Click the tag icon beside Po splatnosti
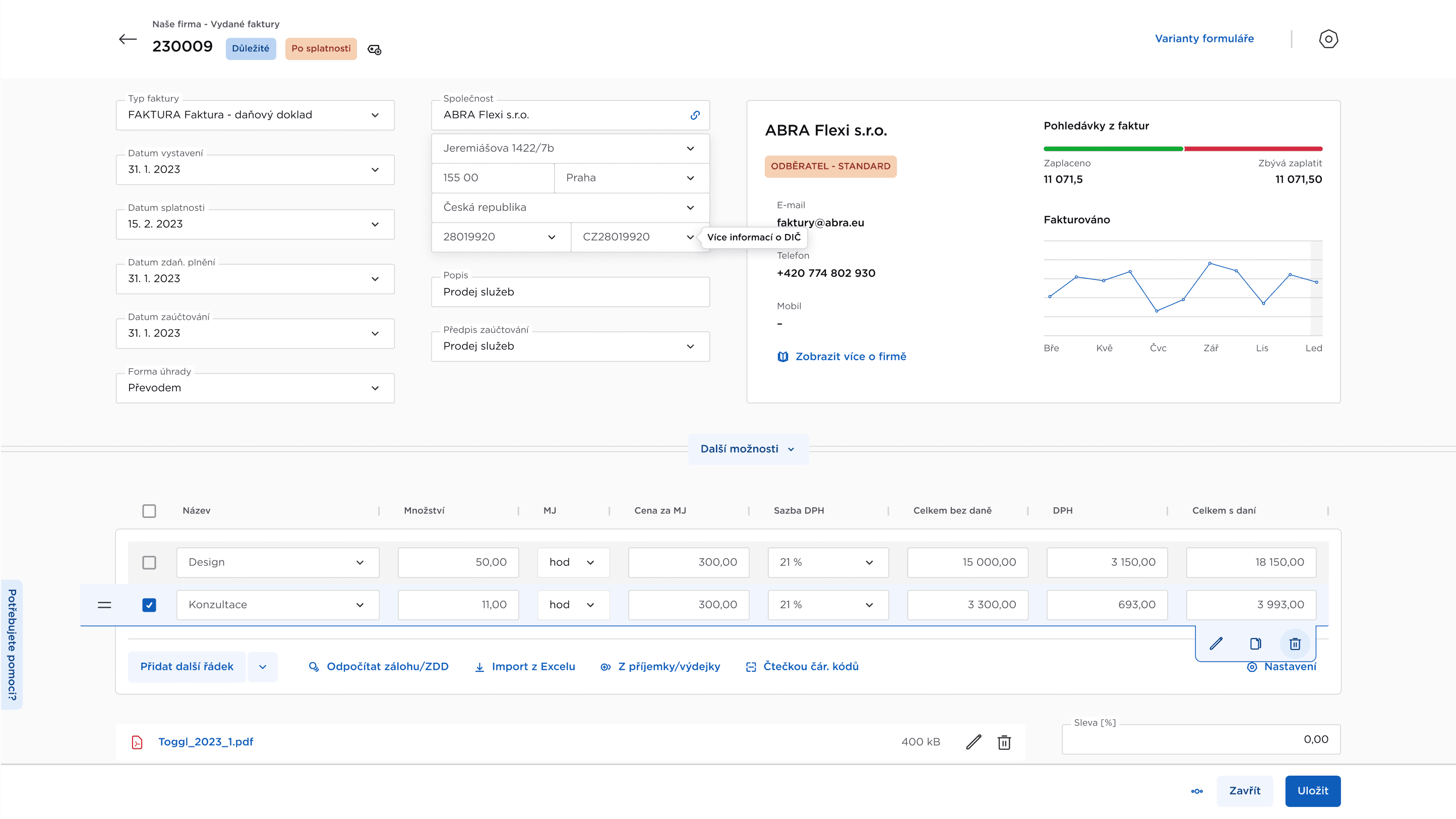The height and width of the screenshot is (819, 1456). tap(374, 50)
